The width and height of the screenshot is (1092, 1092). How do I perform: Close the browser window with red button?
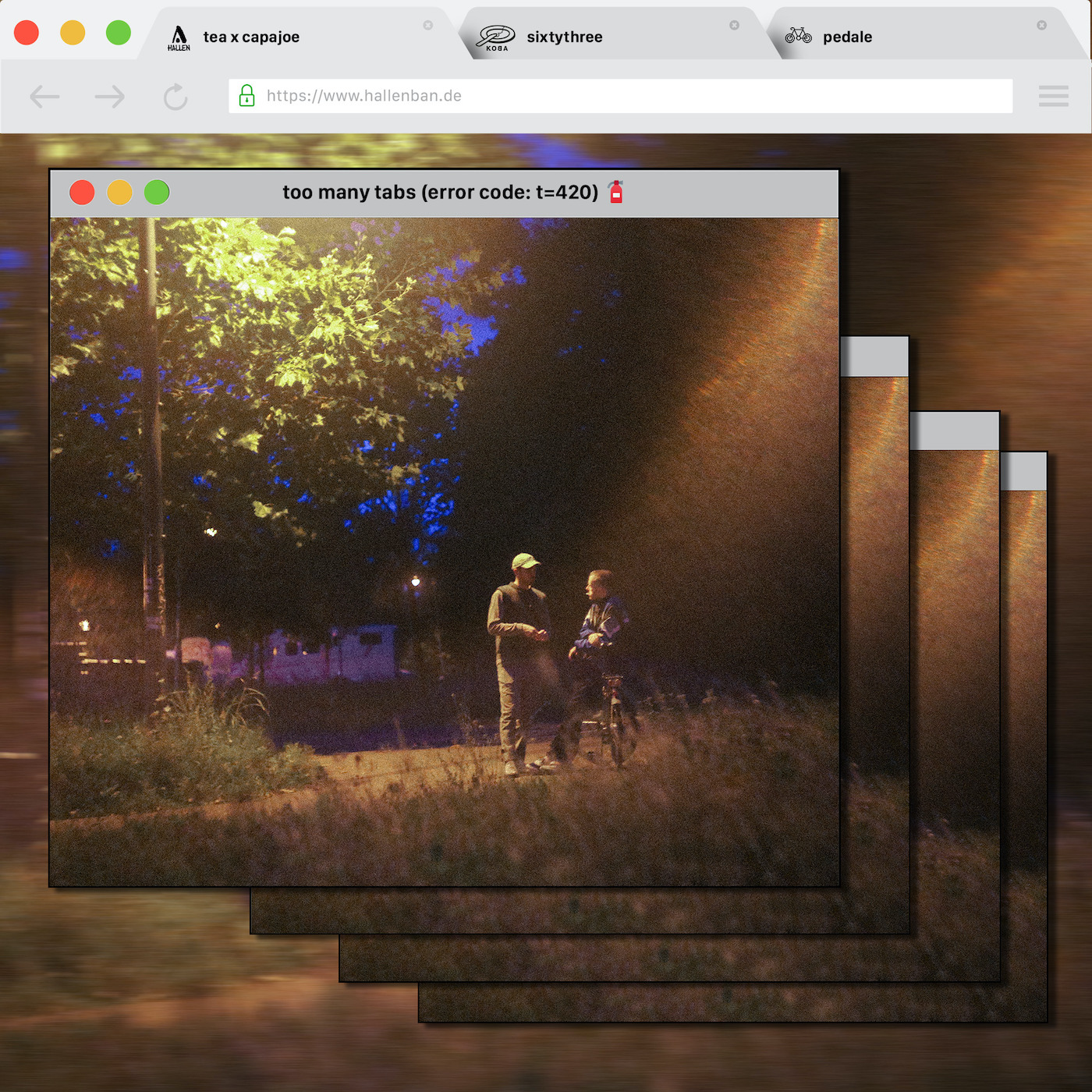[27, 33]
